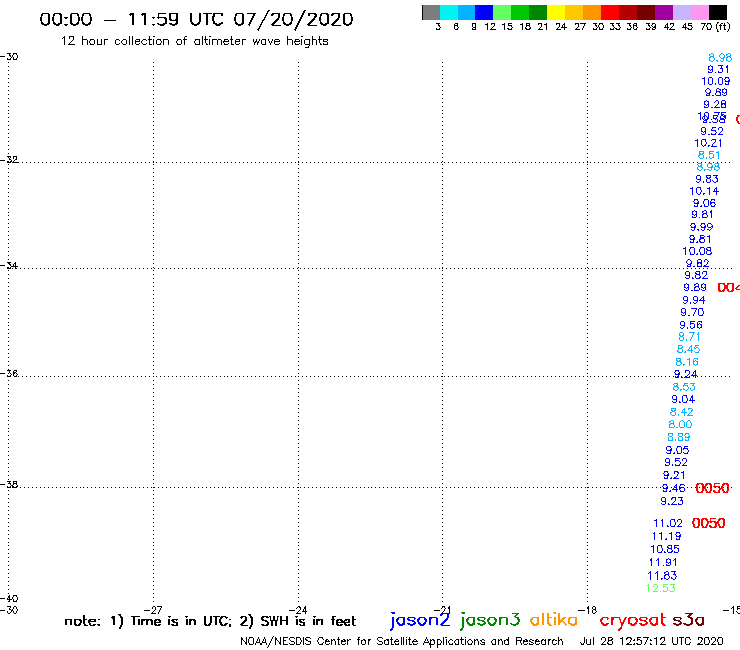Image resolution: width=740 pixels, height=650 pixels.
Task: Click the wave height value 9.31
Action: 718,69
